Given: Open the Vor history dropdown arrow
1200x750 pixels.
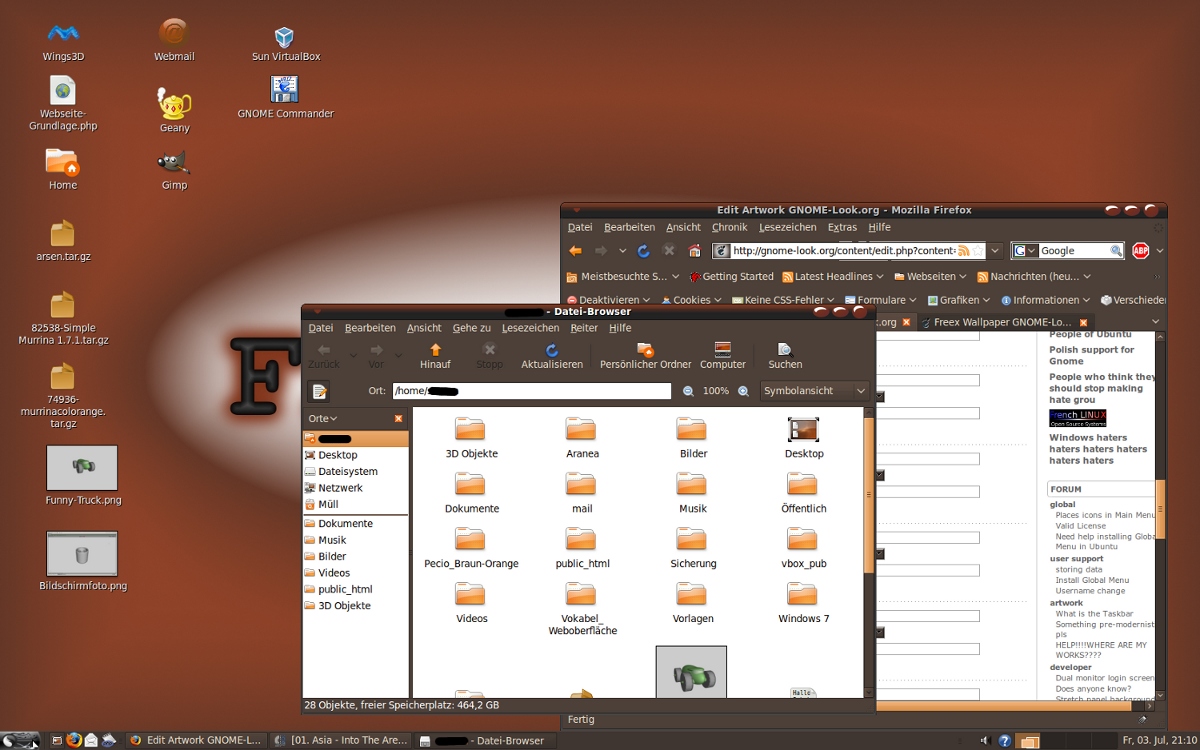Looking at the screenshot, I should coord(399,354).
